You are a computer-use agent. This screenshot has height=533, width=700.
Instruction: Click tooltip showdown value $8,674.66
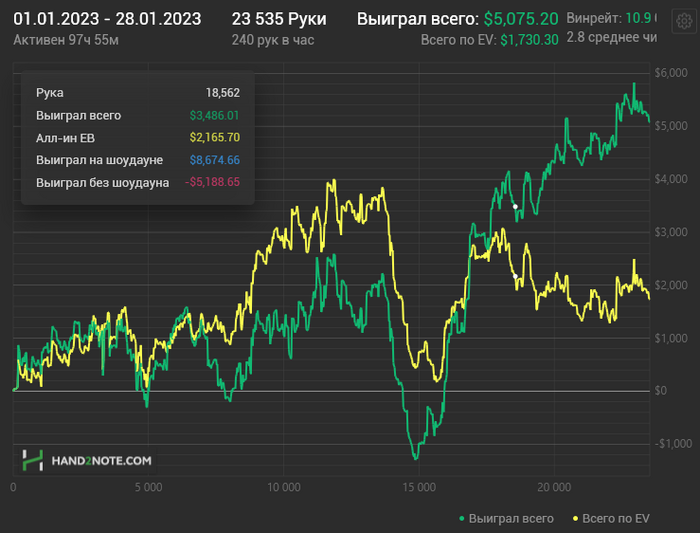click(x=214, y=160)
